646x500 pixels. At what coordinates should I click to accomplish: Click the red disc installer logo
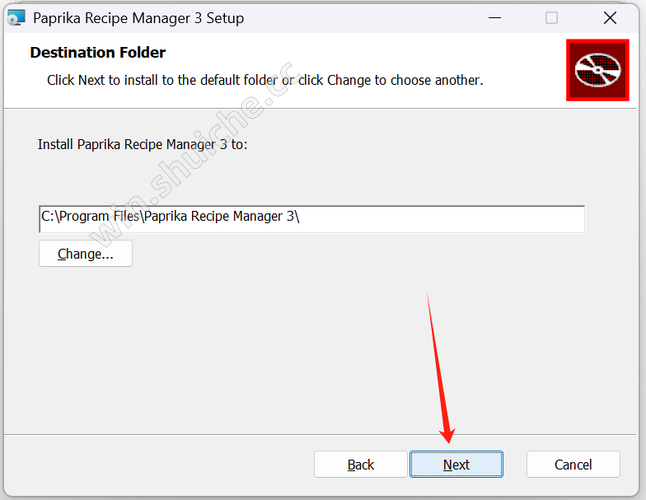597,70
